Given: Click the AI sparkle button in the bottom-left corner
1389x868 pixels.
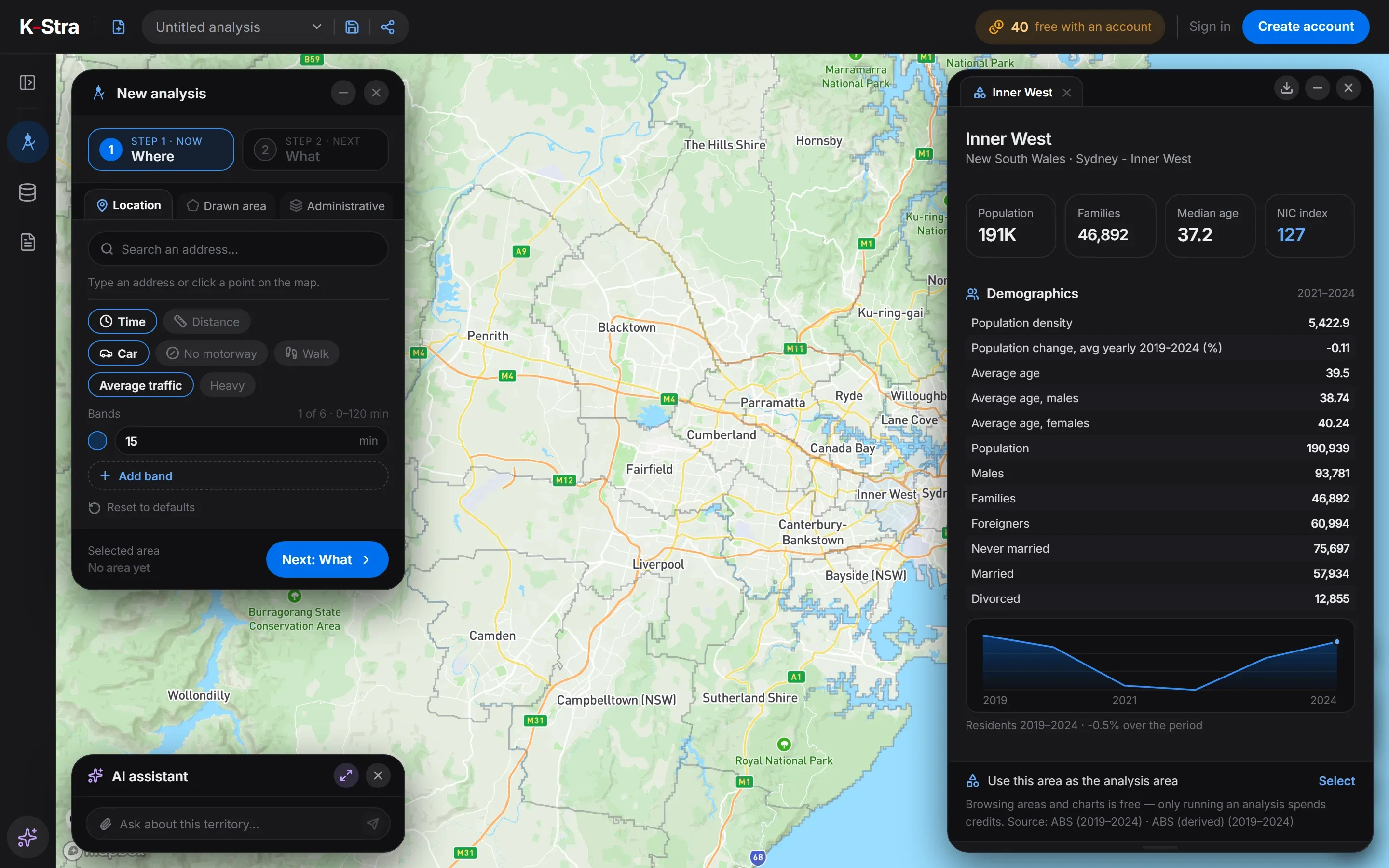Looking at the screenshot, I should (27, 837).
